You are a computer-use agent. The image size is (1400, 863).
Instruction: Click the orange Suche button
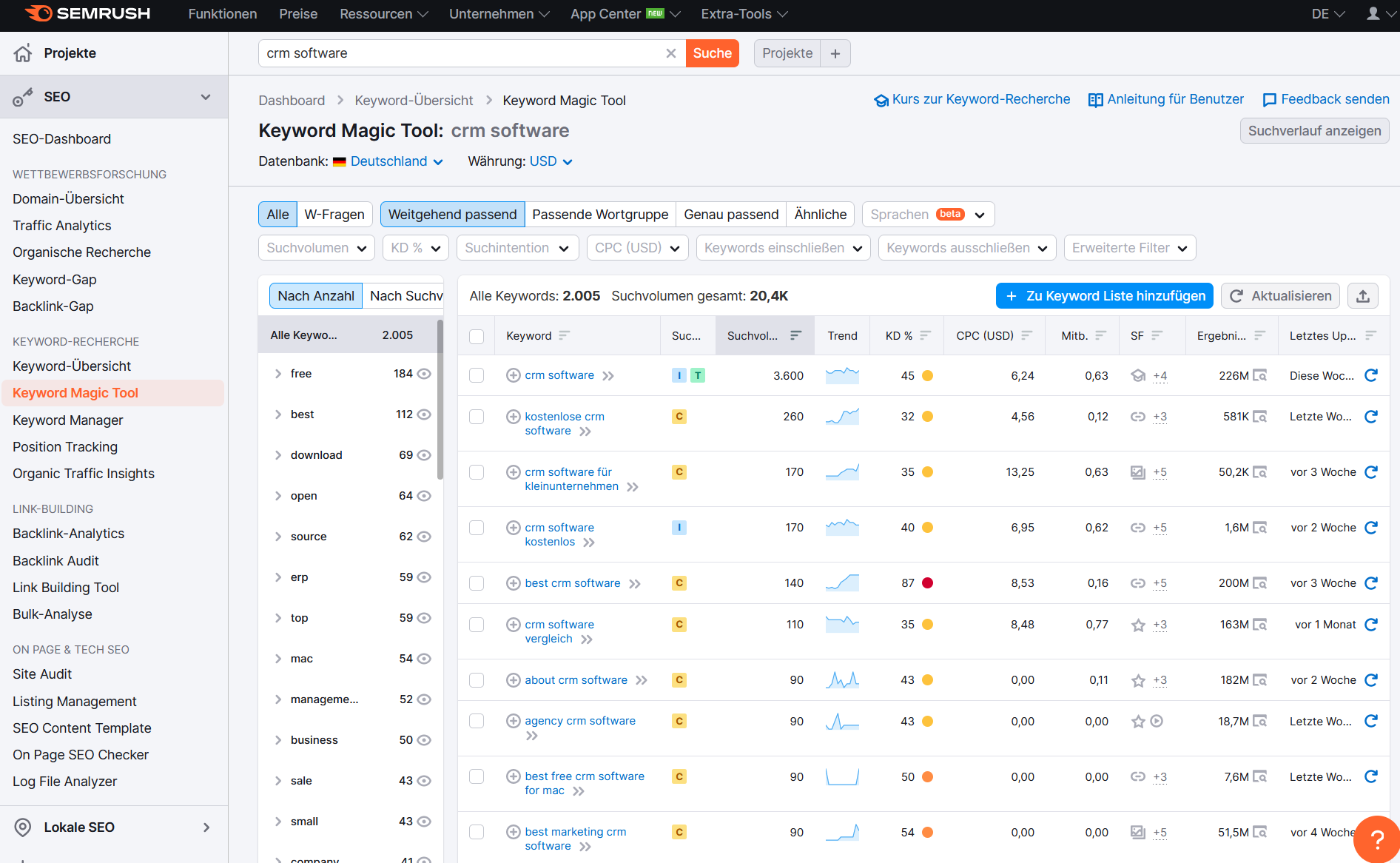coord(712,53)
